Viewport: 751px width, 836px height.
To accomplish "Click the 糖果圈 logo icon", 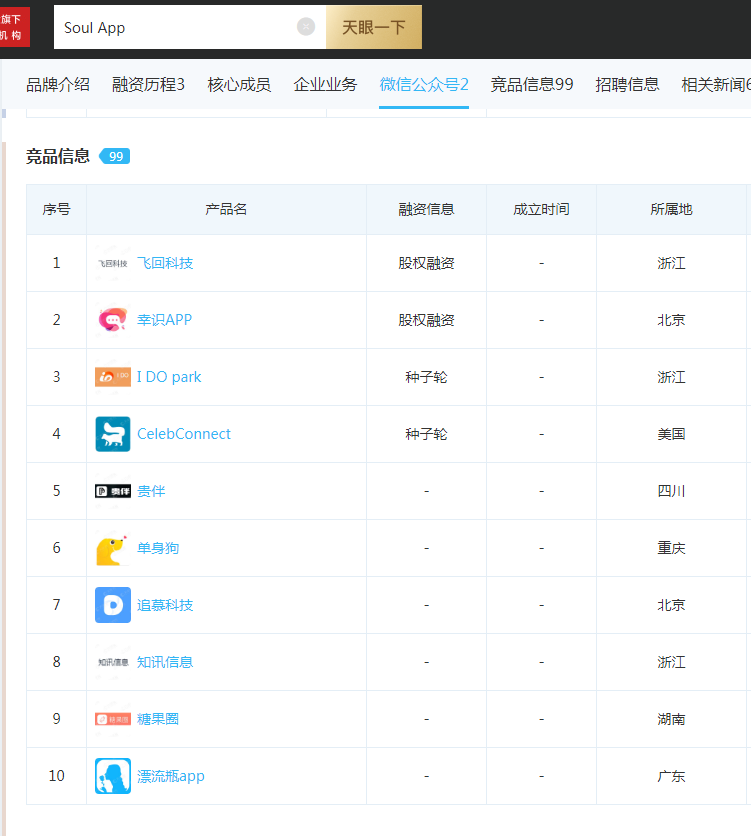I will click(112, 719).
